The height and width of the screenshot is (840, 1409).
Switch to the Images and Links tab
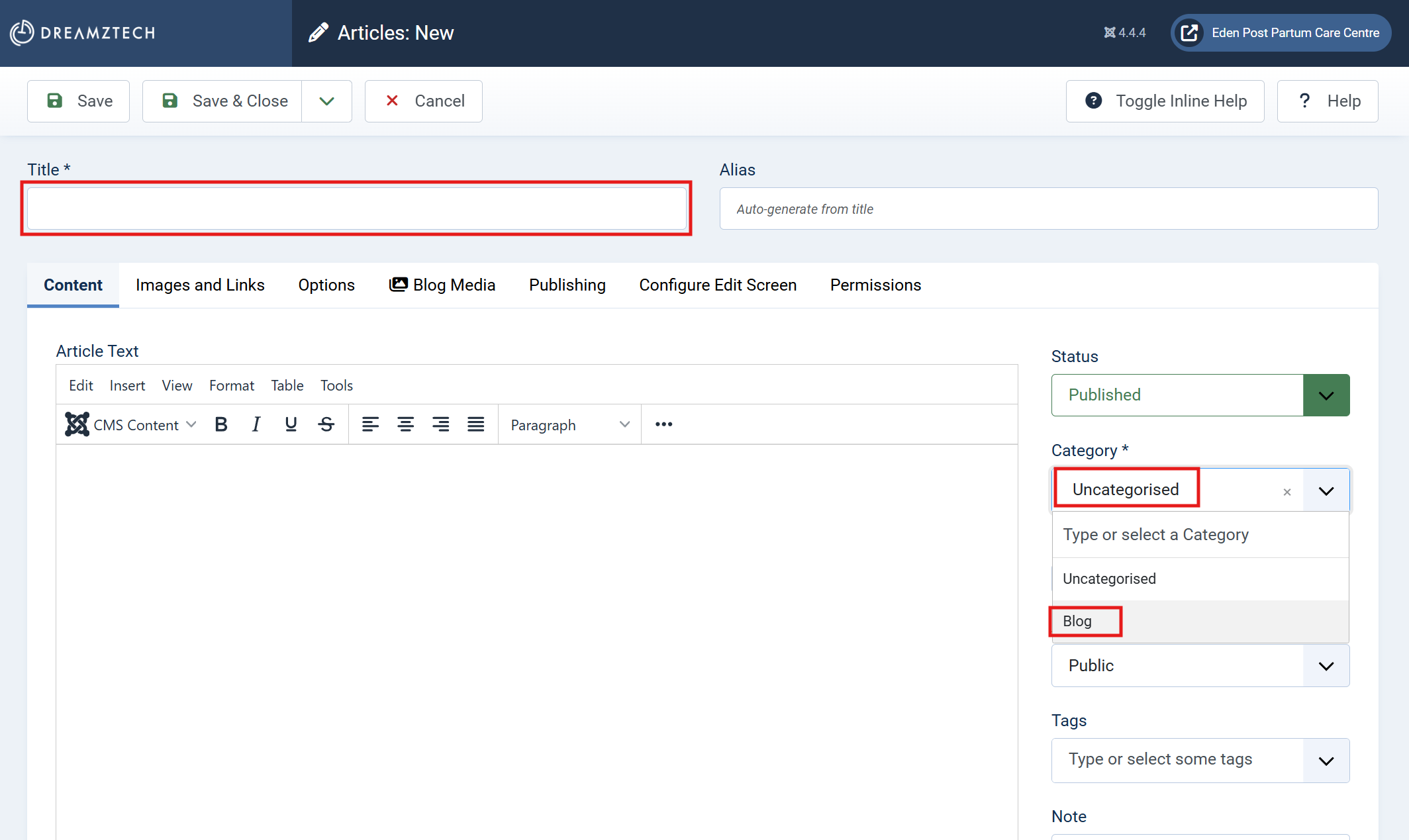200,285
